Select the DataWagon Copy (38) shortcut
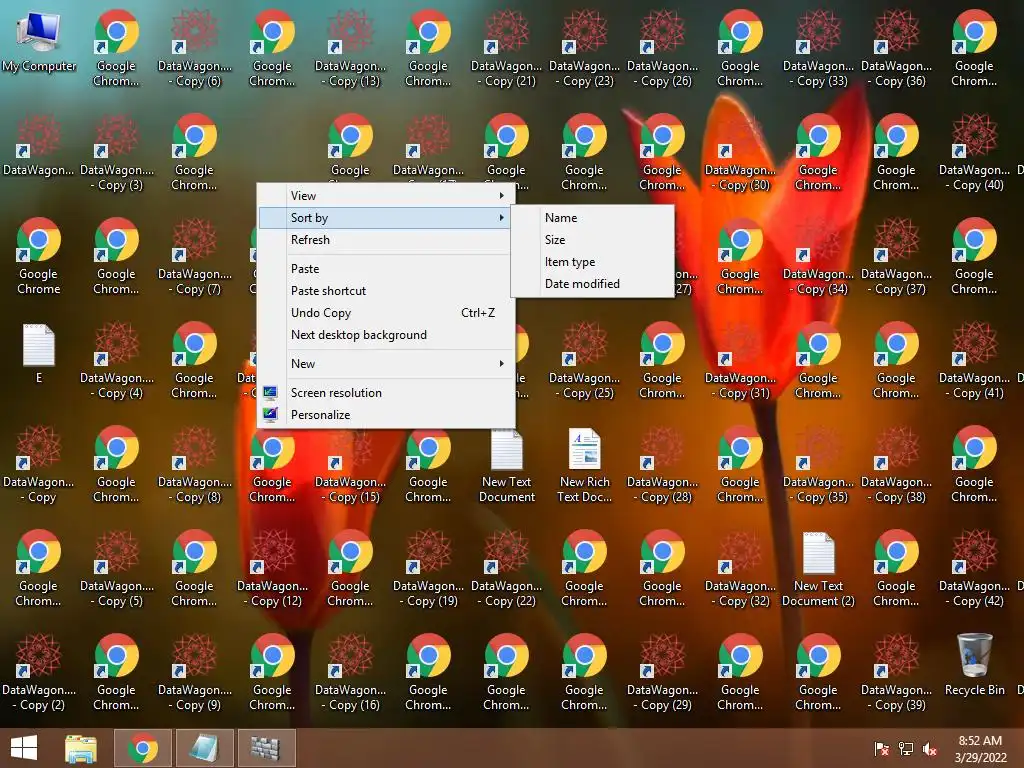1024x768 pixels. click(x=897, y=465)
